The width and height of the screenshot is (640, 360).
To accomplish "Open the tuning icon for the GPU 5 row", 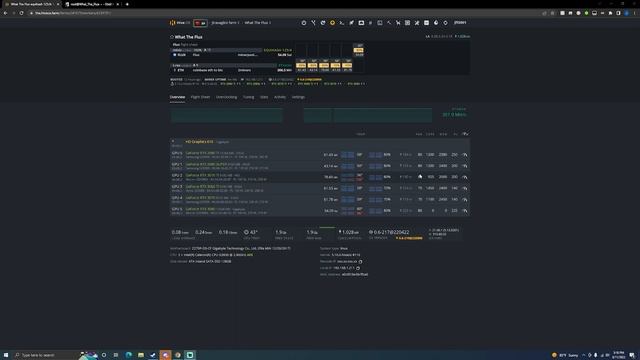I will (464, 211).
